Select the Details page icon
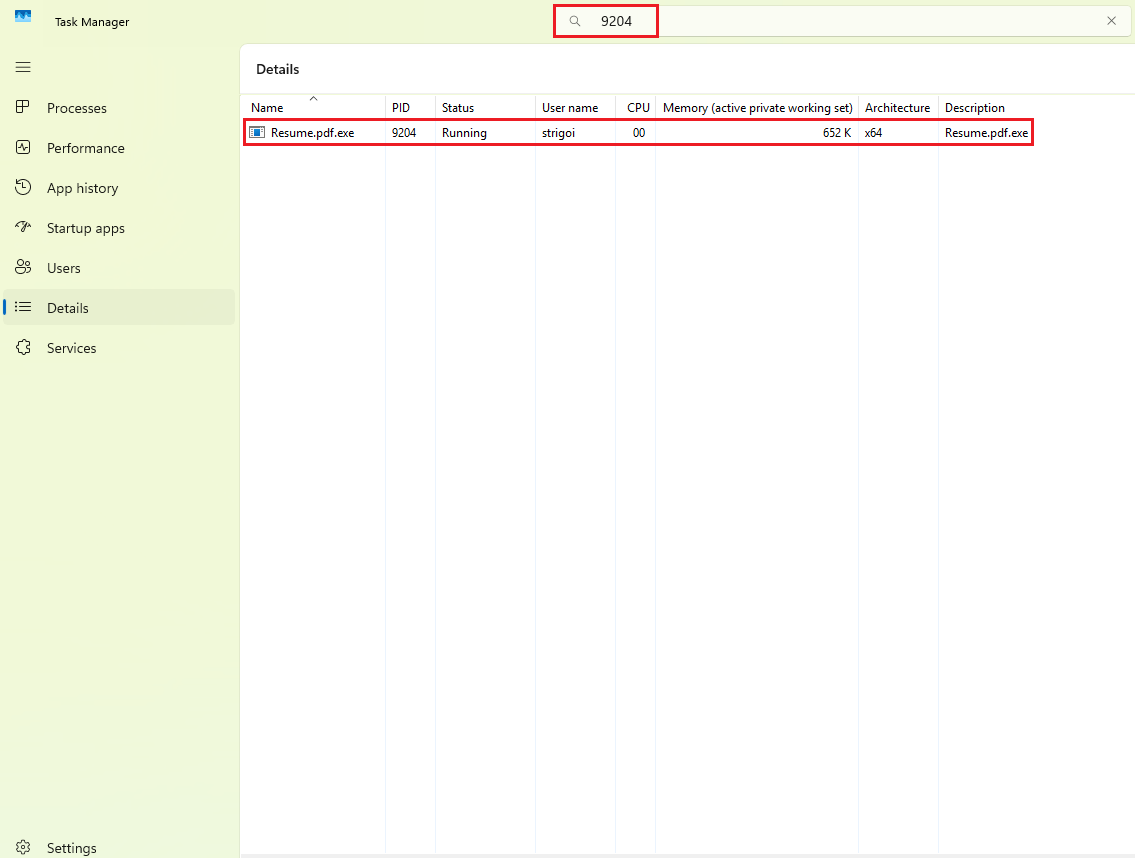This screenshot has width=1135, height=858. [x=23, y=307]
